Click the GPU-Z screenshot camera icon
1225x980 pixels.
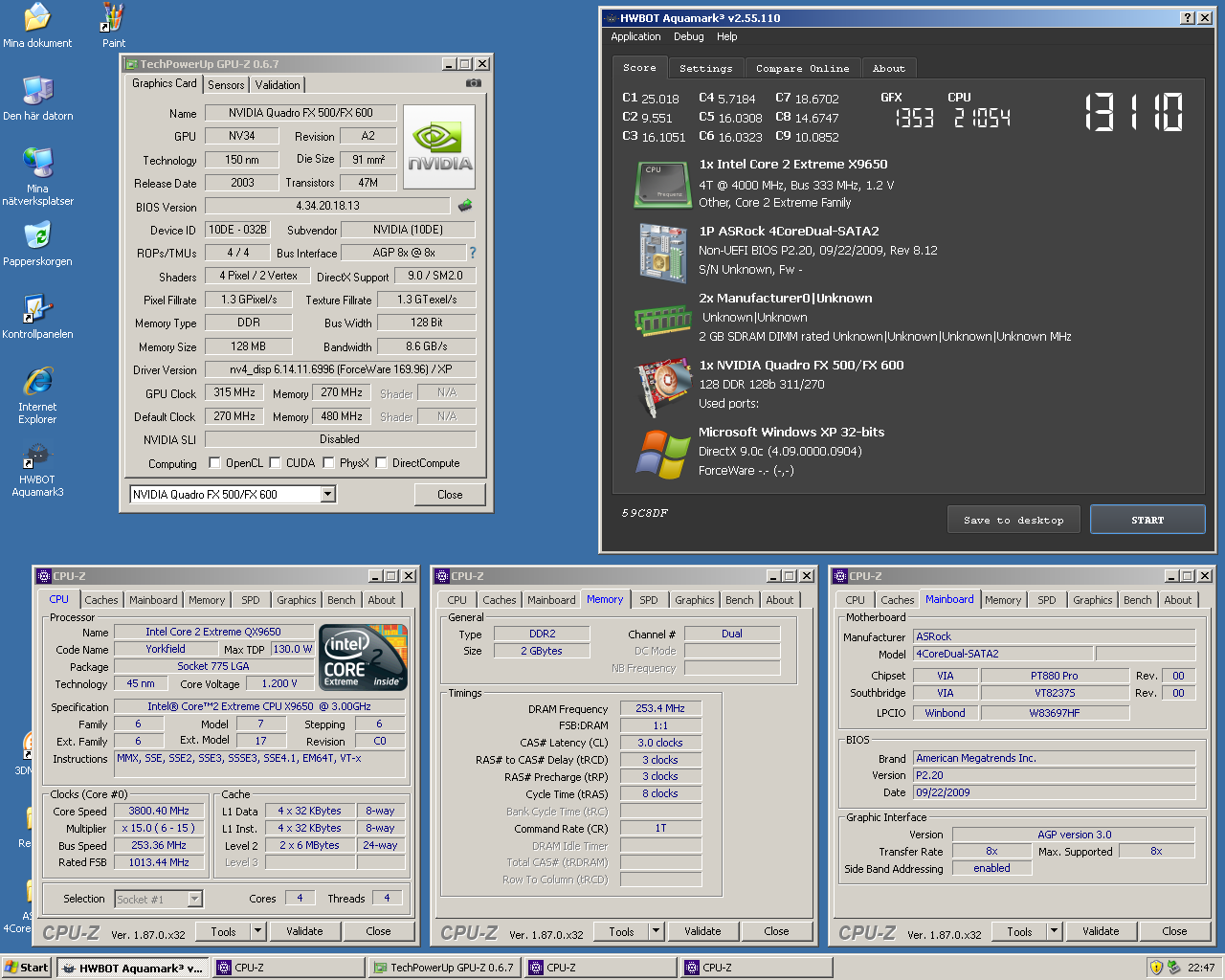(x=473, y=83)
